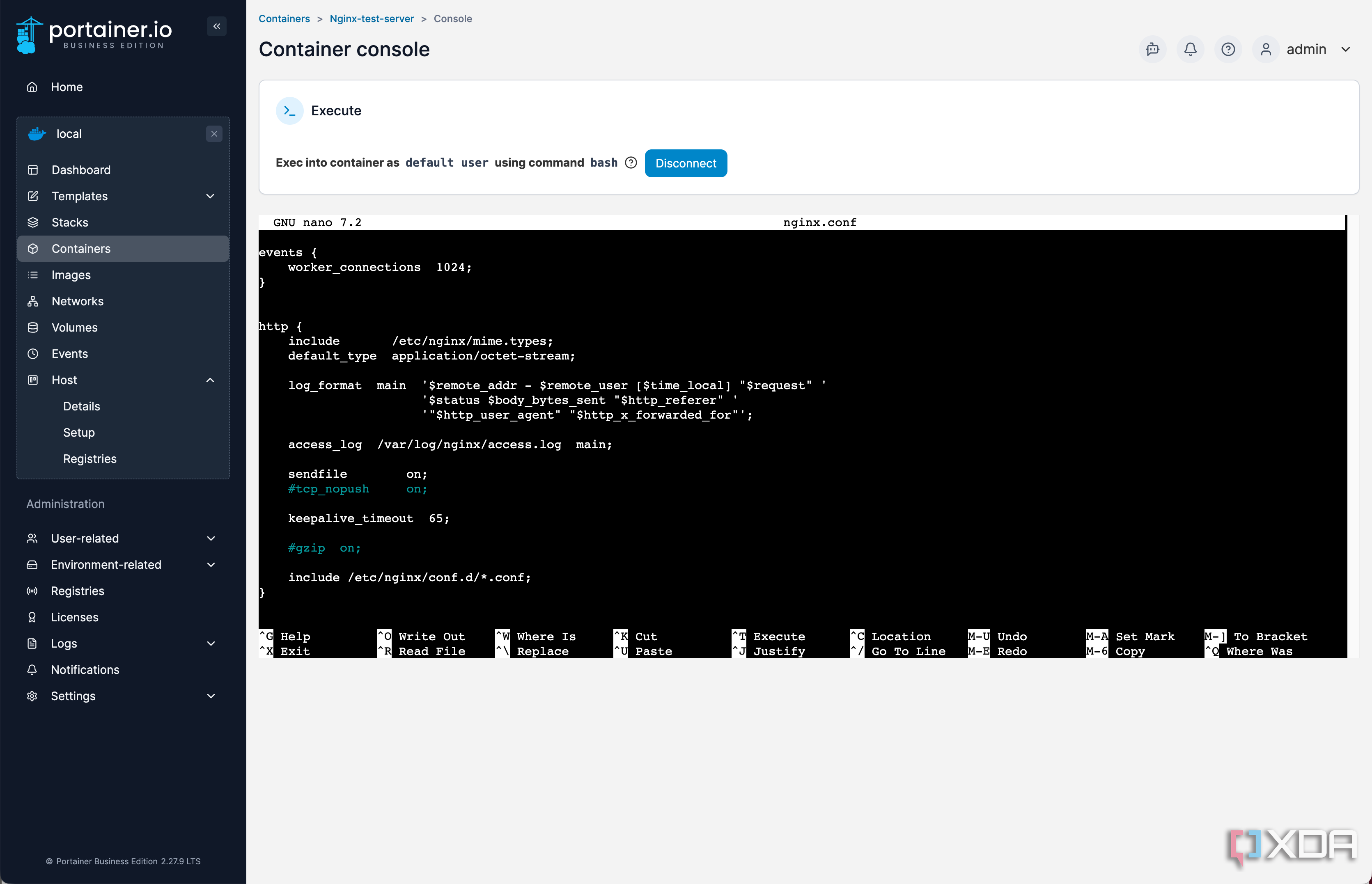1372x884 pixels.
Task: Click the feedback chat icon in the header
Action: point(1152,49)
